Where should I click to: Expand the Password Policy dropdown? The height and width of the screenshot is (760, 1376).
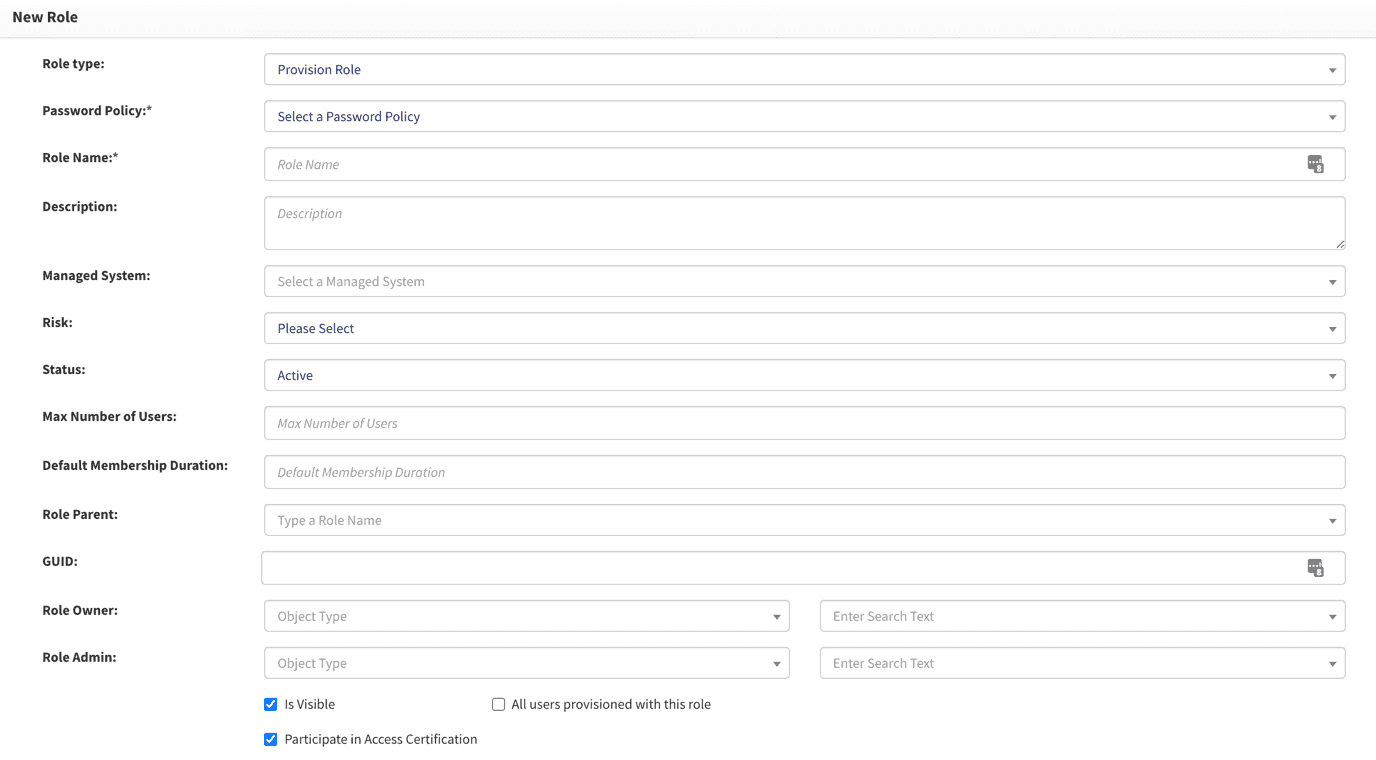click(804, 117)
